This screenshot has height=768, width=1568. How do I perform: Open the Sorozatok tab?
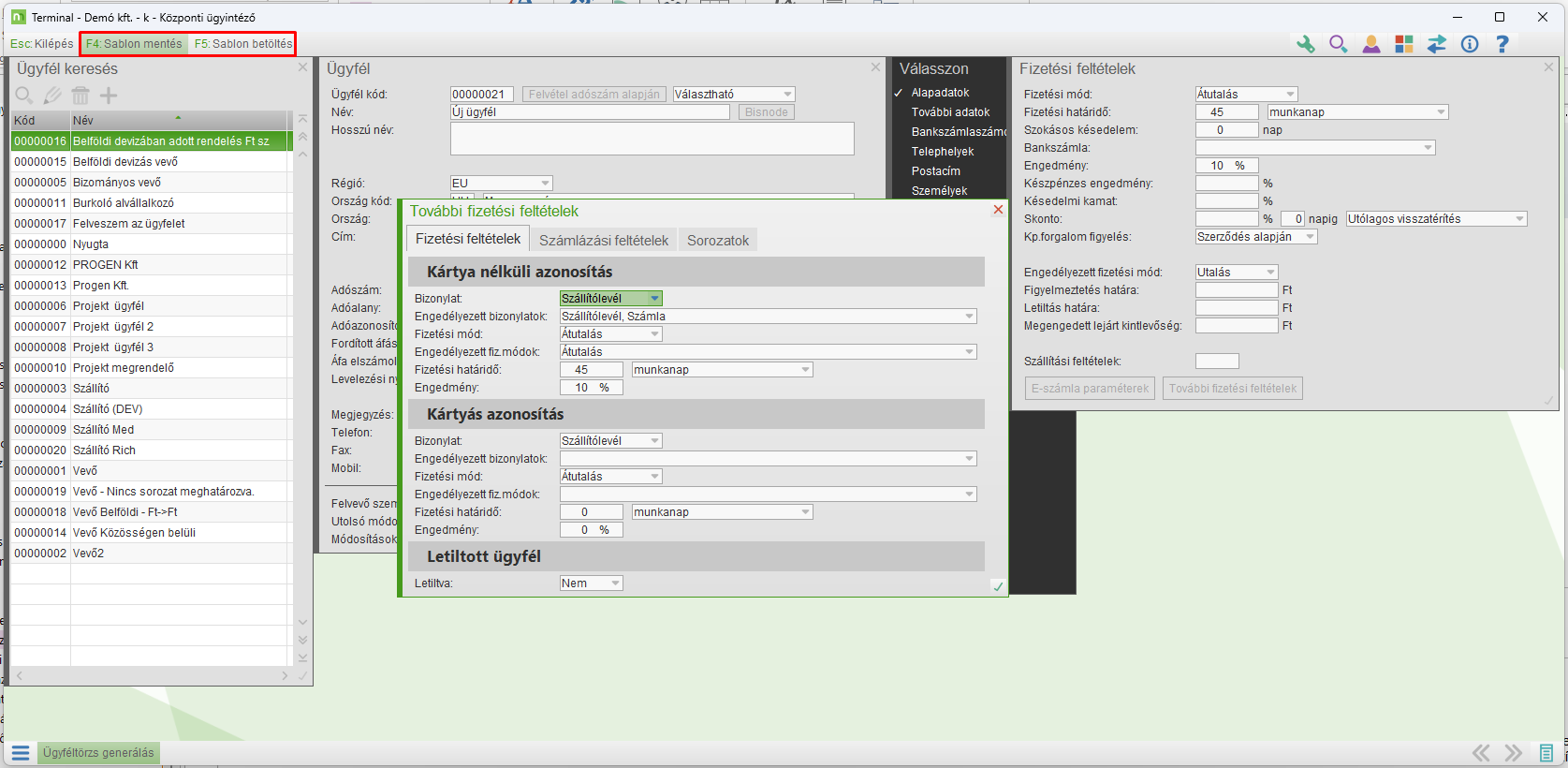pos(718,241)
